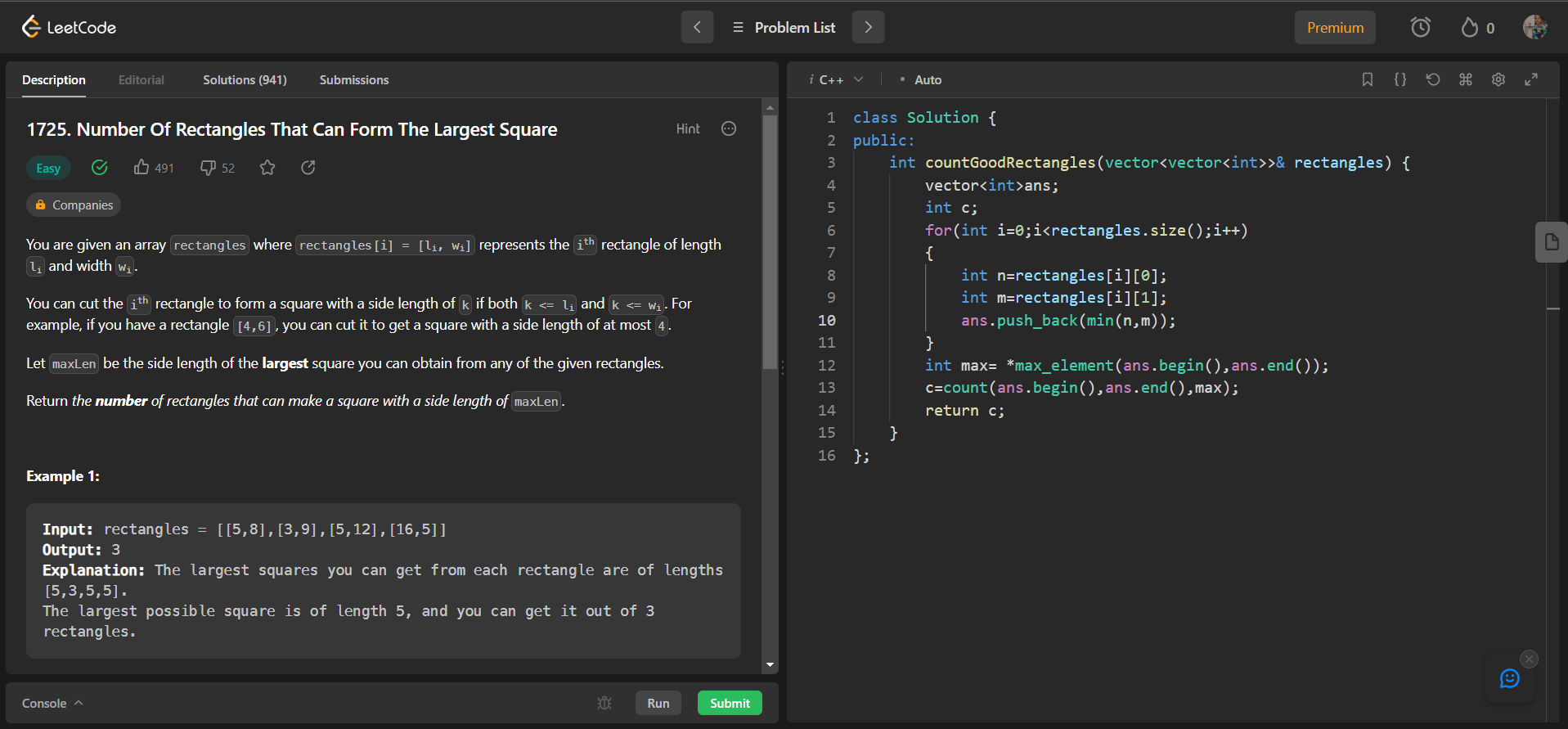This screenshot has width=1568, height=729.
Task: Place cursor on code line 10 push_back
Action: [x=1037, y=321]
